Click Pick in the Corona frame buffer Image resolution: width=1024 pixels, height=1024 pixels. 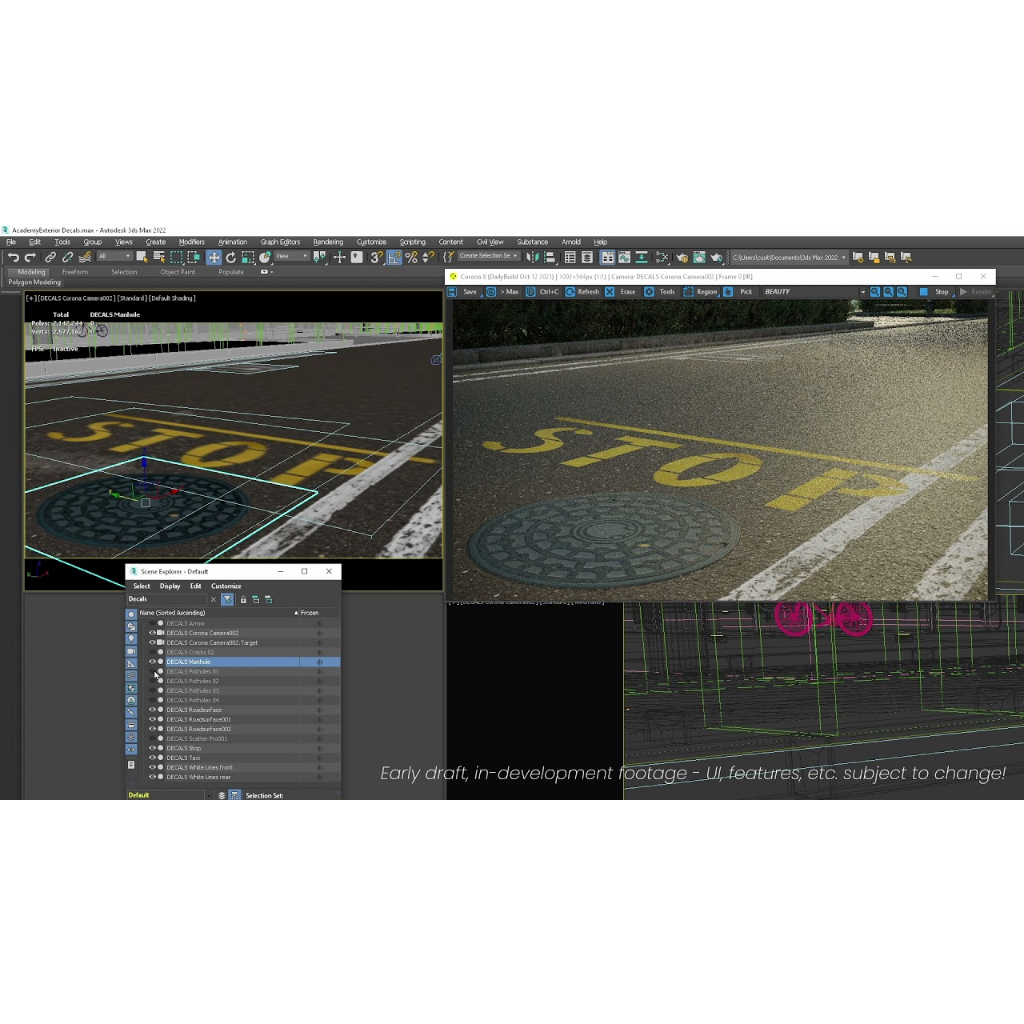coord(739,292)
